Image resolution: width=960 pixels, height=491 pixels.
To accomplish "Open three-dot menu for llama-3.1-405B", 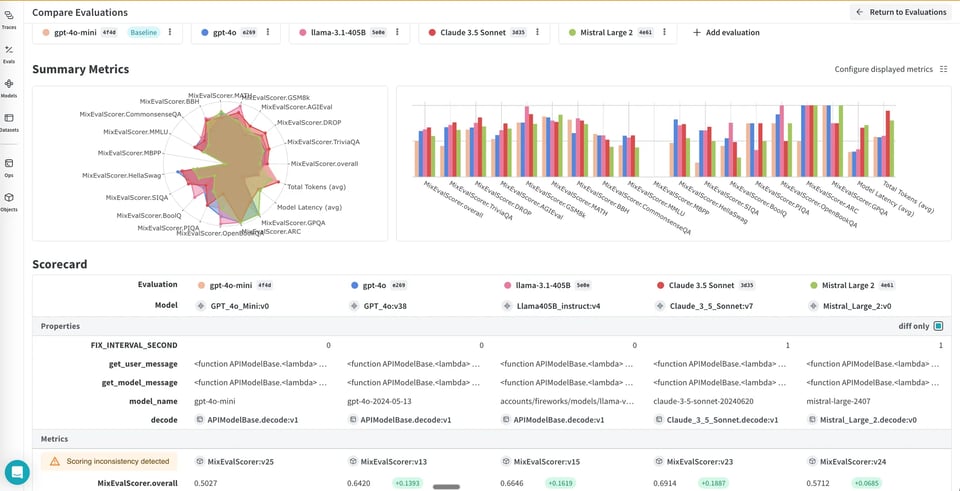I will pos(399,32).
